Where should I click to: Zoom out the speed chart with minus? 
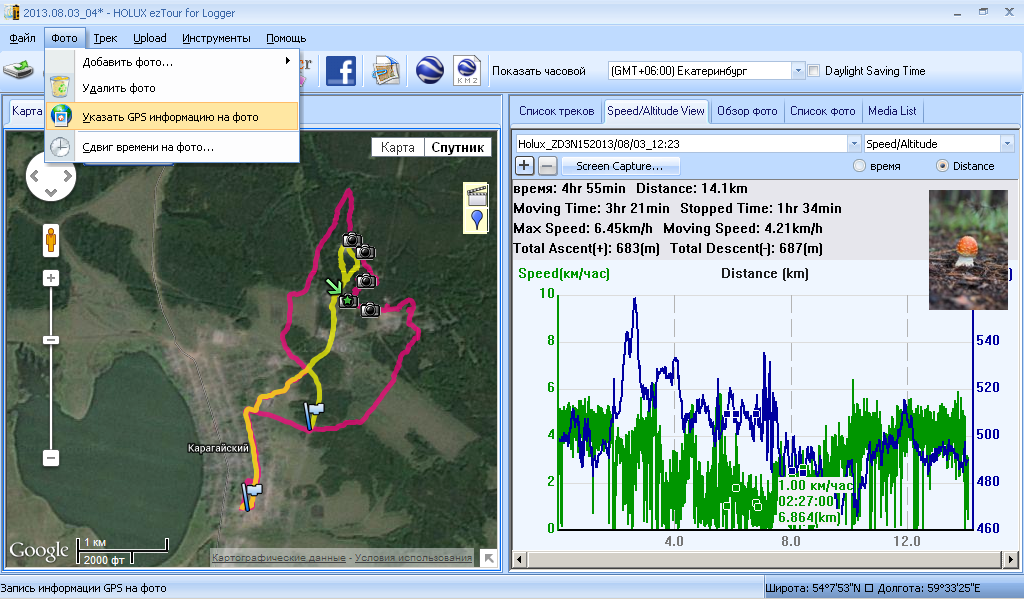(x=548, y=166)
